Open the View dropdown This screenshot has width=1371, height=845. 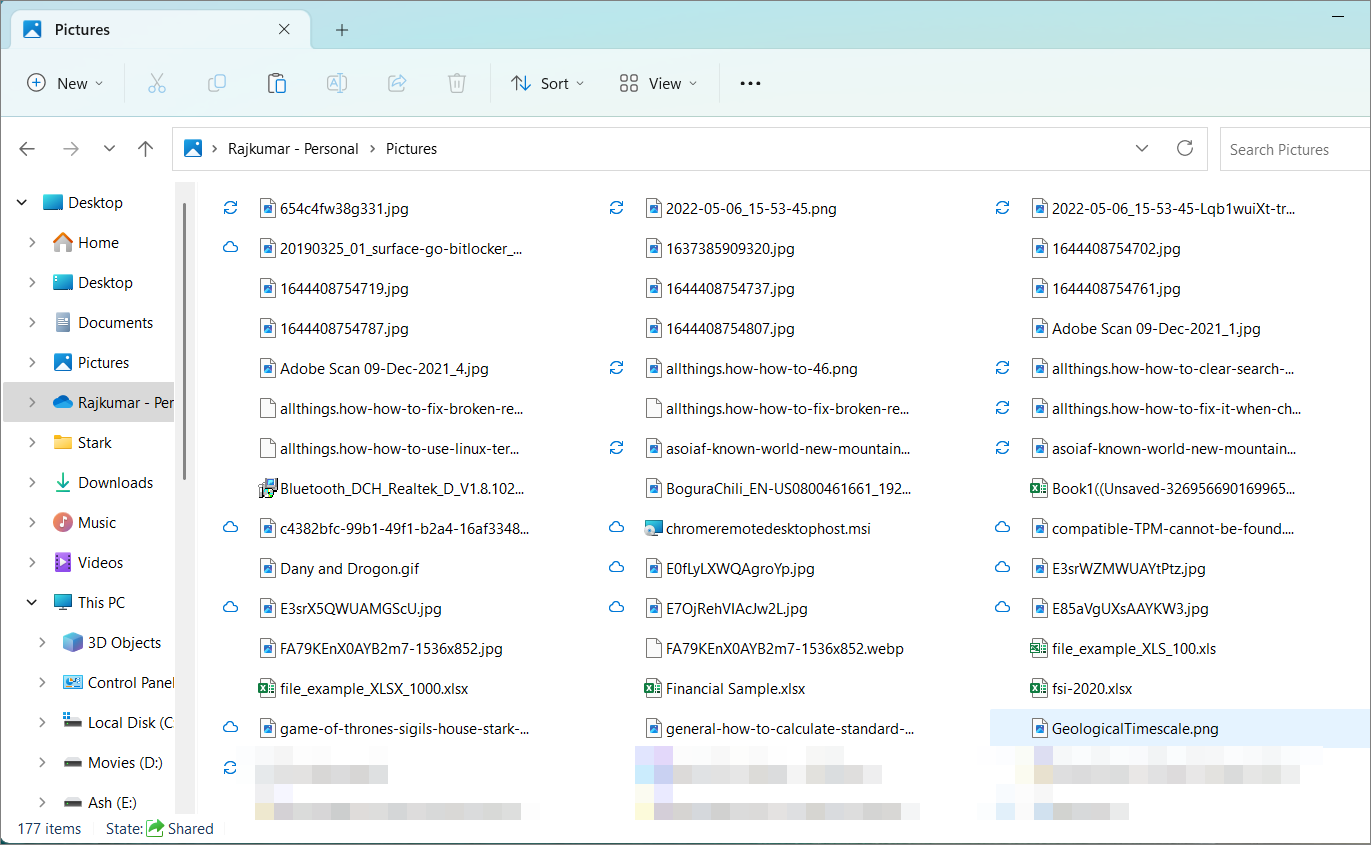point(657,83)
